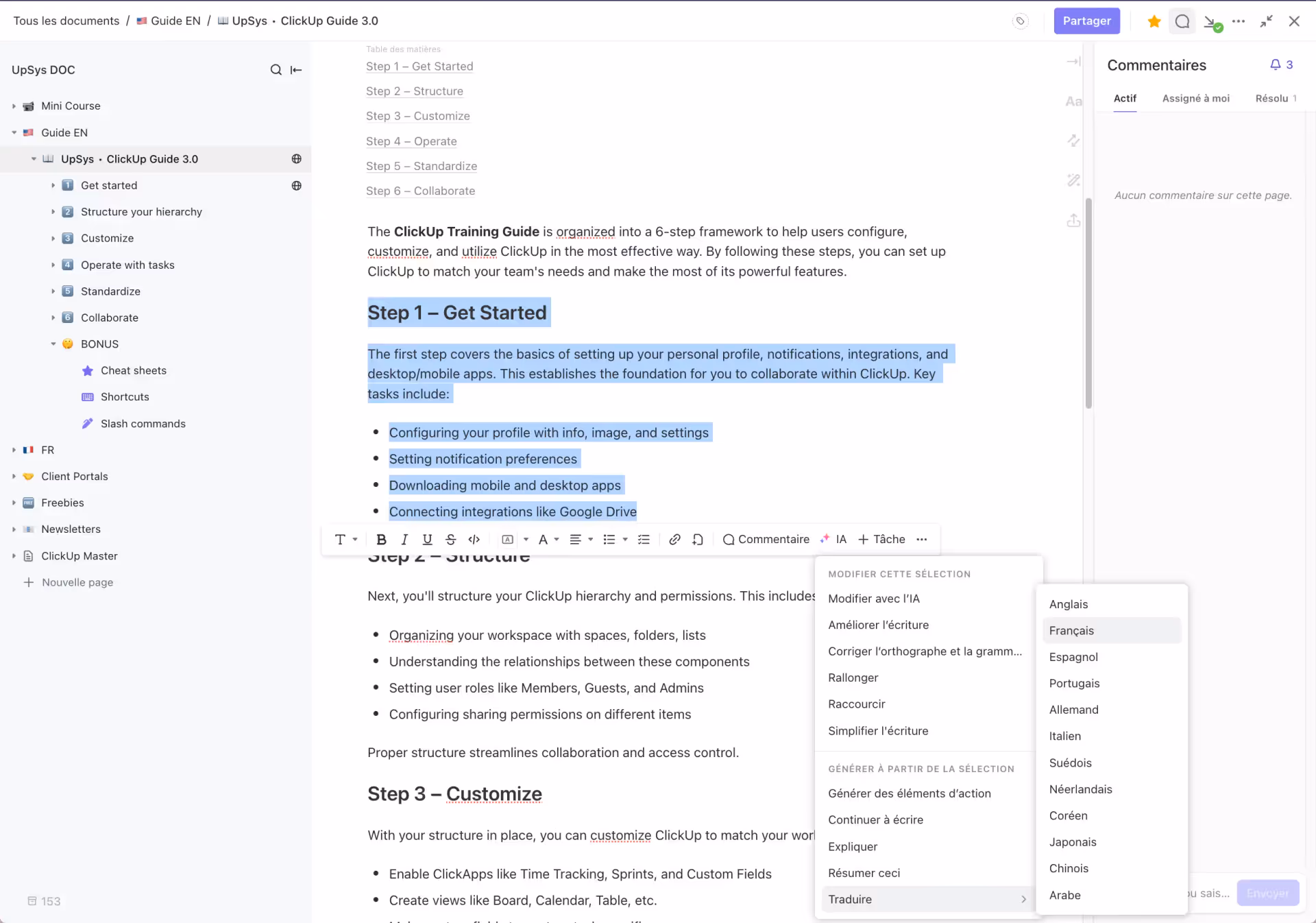This screenshot has height=923, width=1316.
Task: Click the notification bell with 3
Action: (x=1281, y=65)
